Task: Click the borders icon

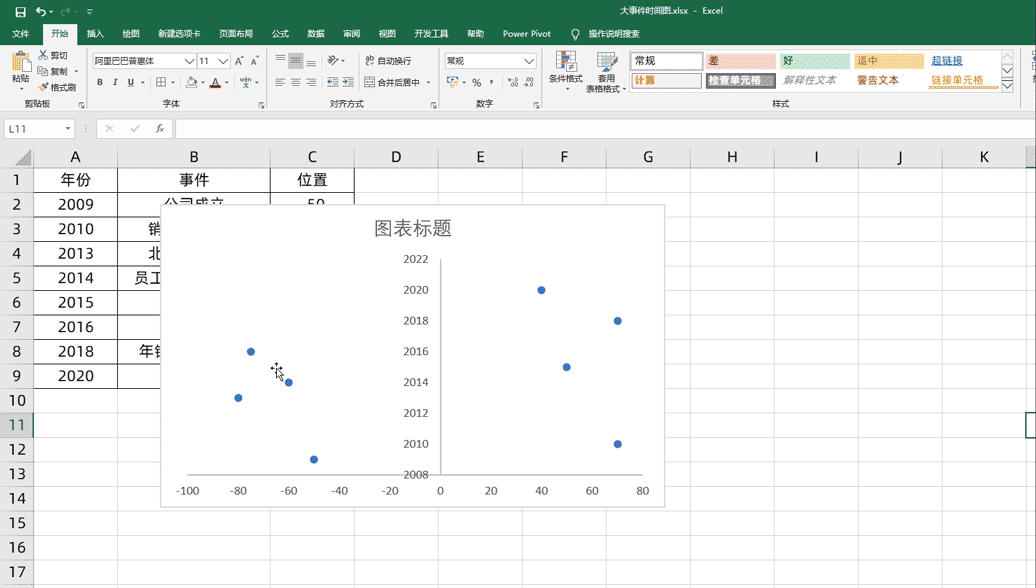Action: click(x=161, y=82)
